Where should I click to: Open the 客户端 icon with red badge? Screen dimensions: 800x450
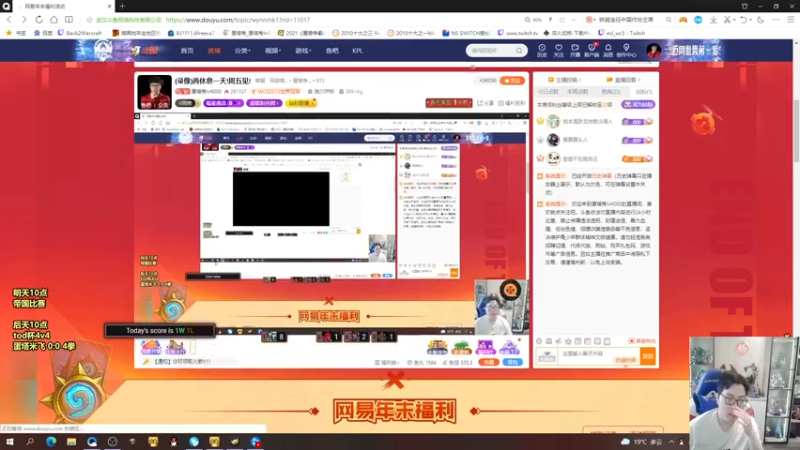[592, 50]
